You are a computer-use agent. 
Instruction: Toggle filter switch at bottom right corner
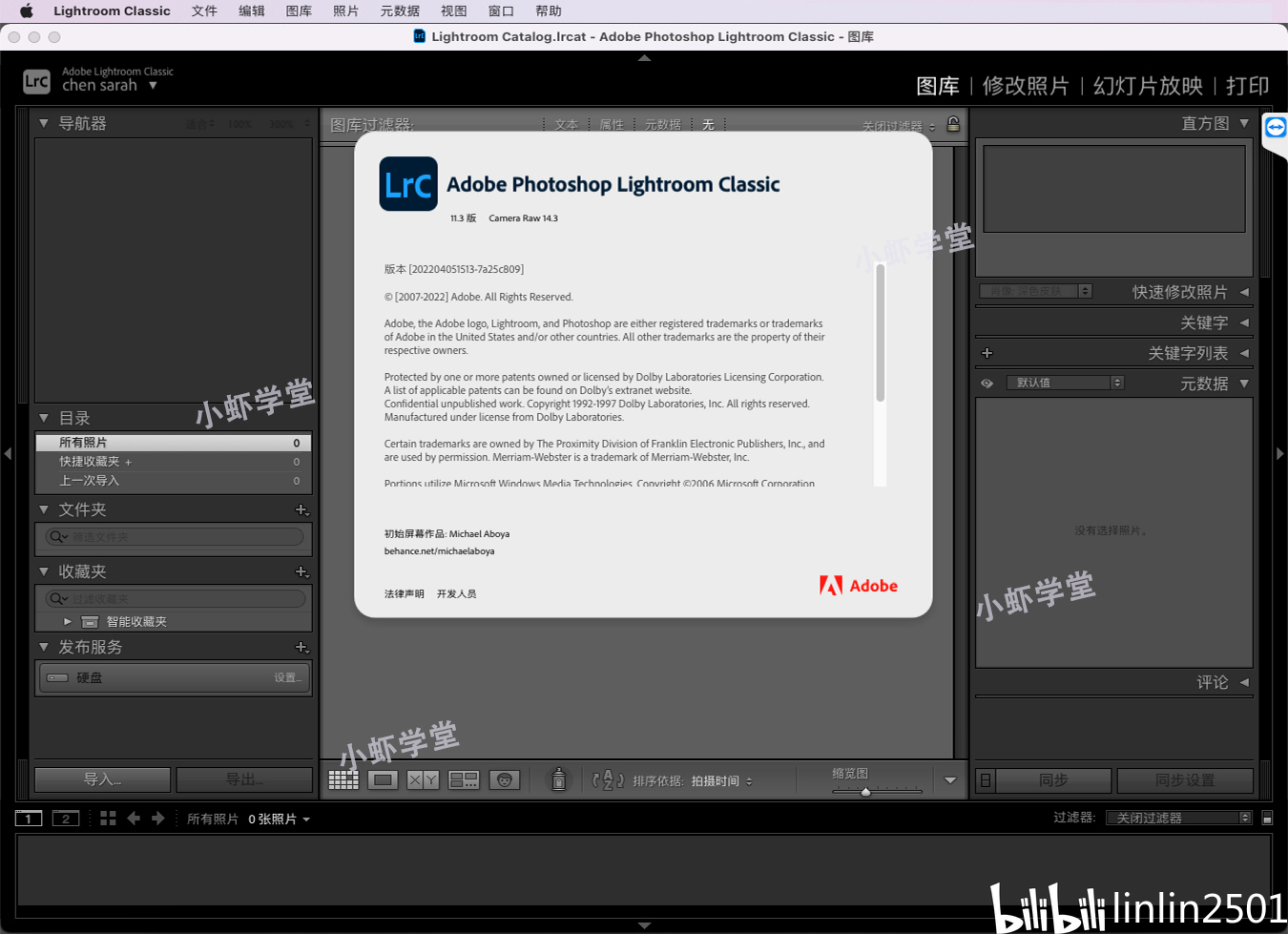pos(1267,819)
